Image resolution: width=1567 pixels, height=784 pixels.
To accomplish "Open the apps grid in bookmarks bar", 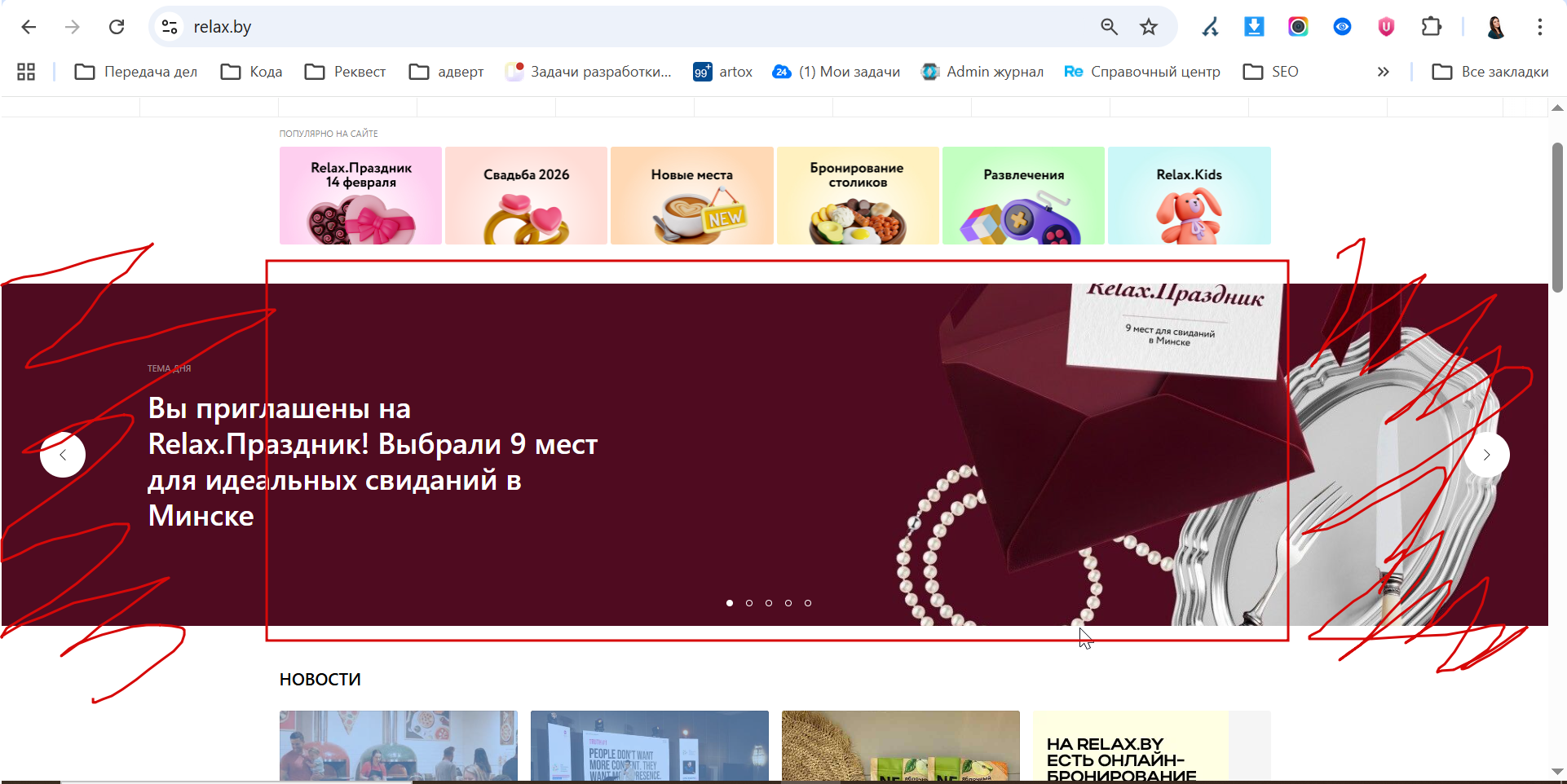I will pos(26,72).
